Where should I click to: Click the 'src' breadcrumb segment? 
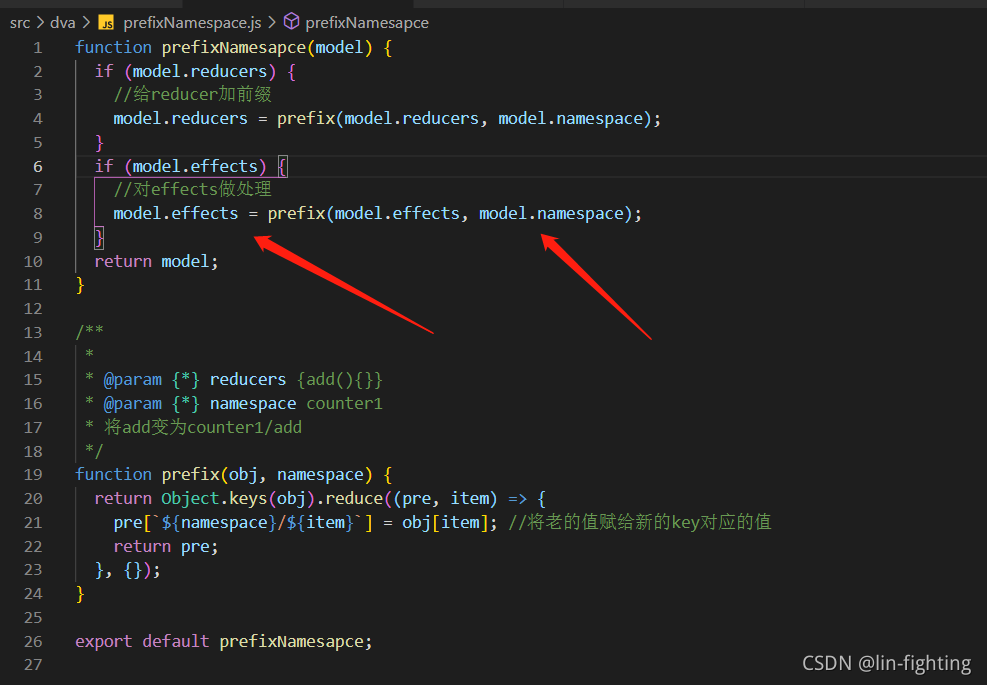pyautogui.click(x=20, y=23)
